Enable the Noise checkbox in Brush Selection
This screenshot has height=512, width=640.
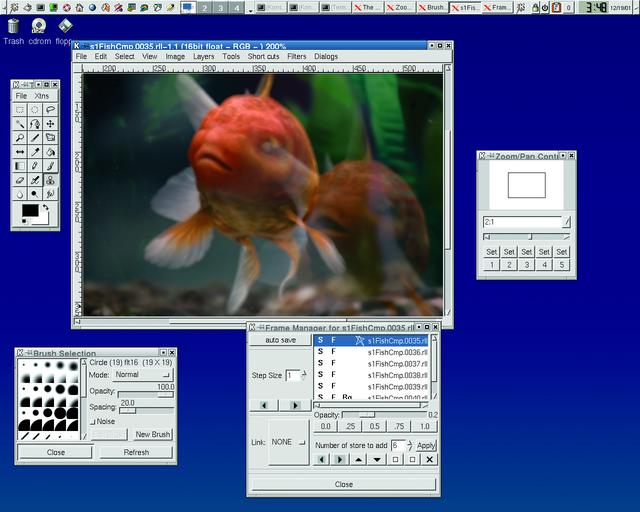93,421
